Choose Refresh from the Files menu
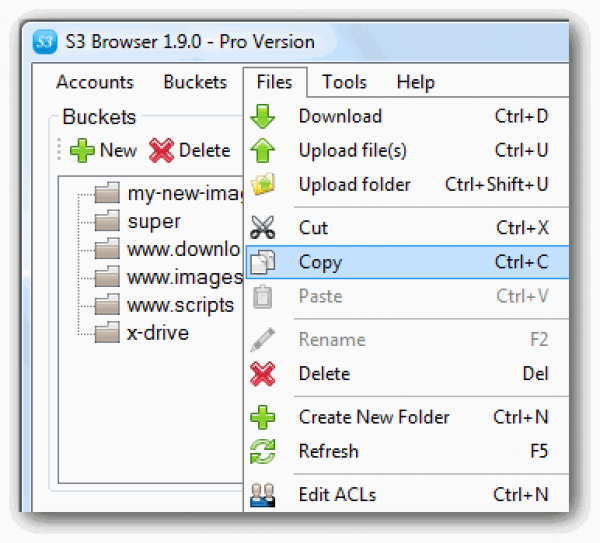This screenshot has height=543, width=600. pyautogui.click(x=406, y=451)
